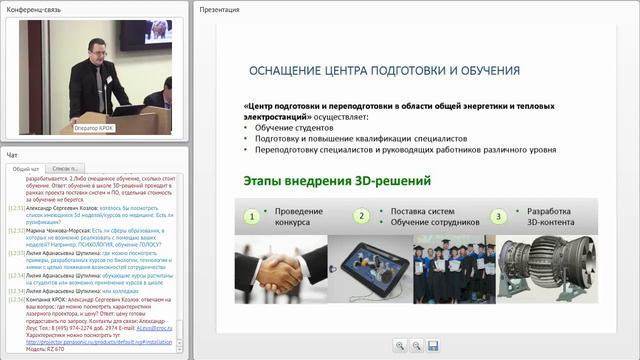The image size is (640, 360).
Task: Click the Обучение студентов bullet
Action: 294,128
